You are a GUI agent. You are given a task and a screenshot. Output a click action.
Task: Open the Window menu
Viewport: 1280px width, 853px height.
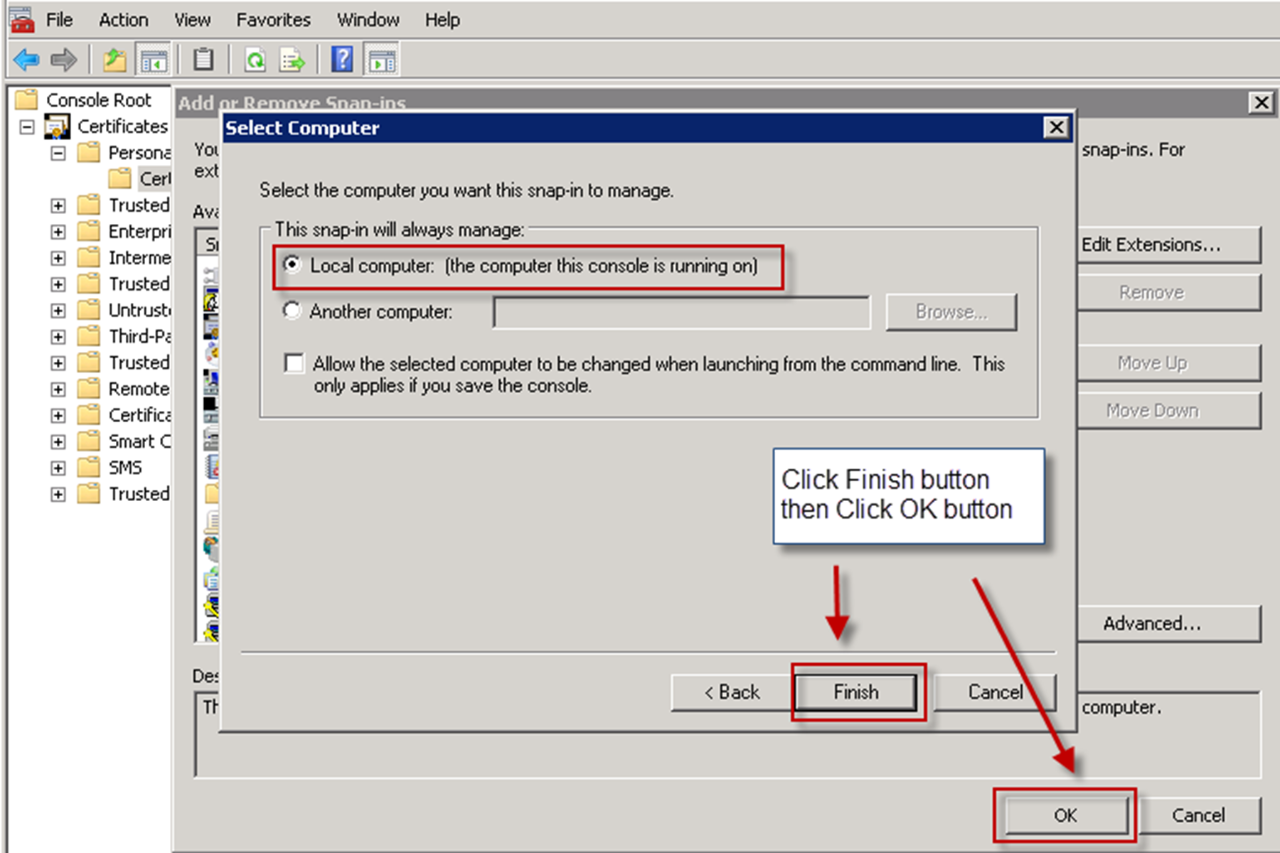click(369, 19)
